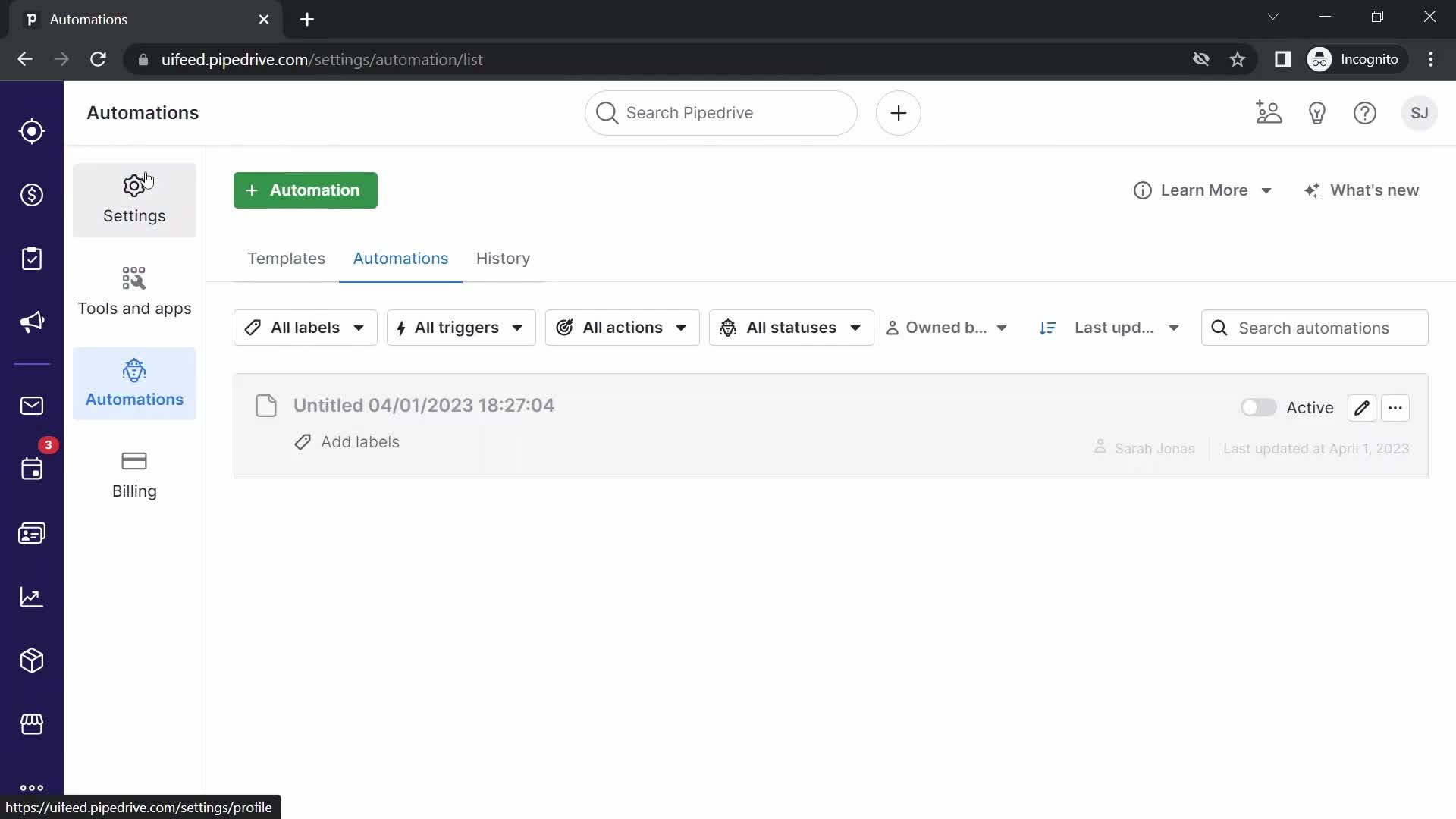The image size is (1456, 819).
Task: Open Untitled 04/01/2023 18:27:04 automation
Action: (423, 406)
